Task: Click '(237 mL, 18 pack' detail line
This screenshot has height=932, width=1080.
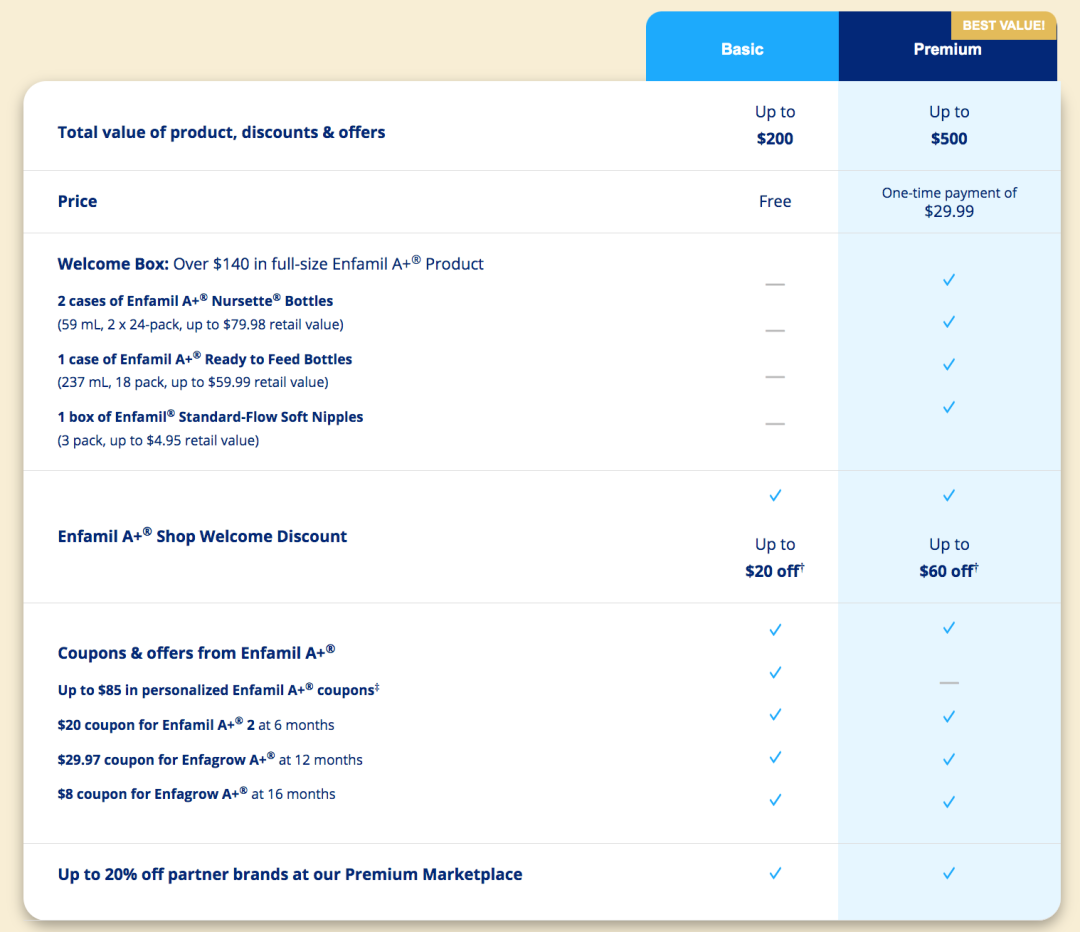Action: click(193, 382)
